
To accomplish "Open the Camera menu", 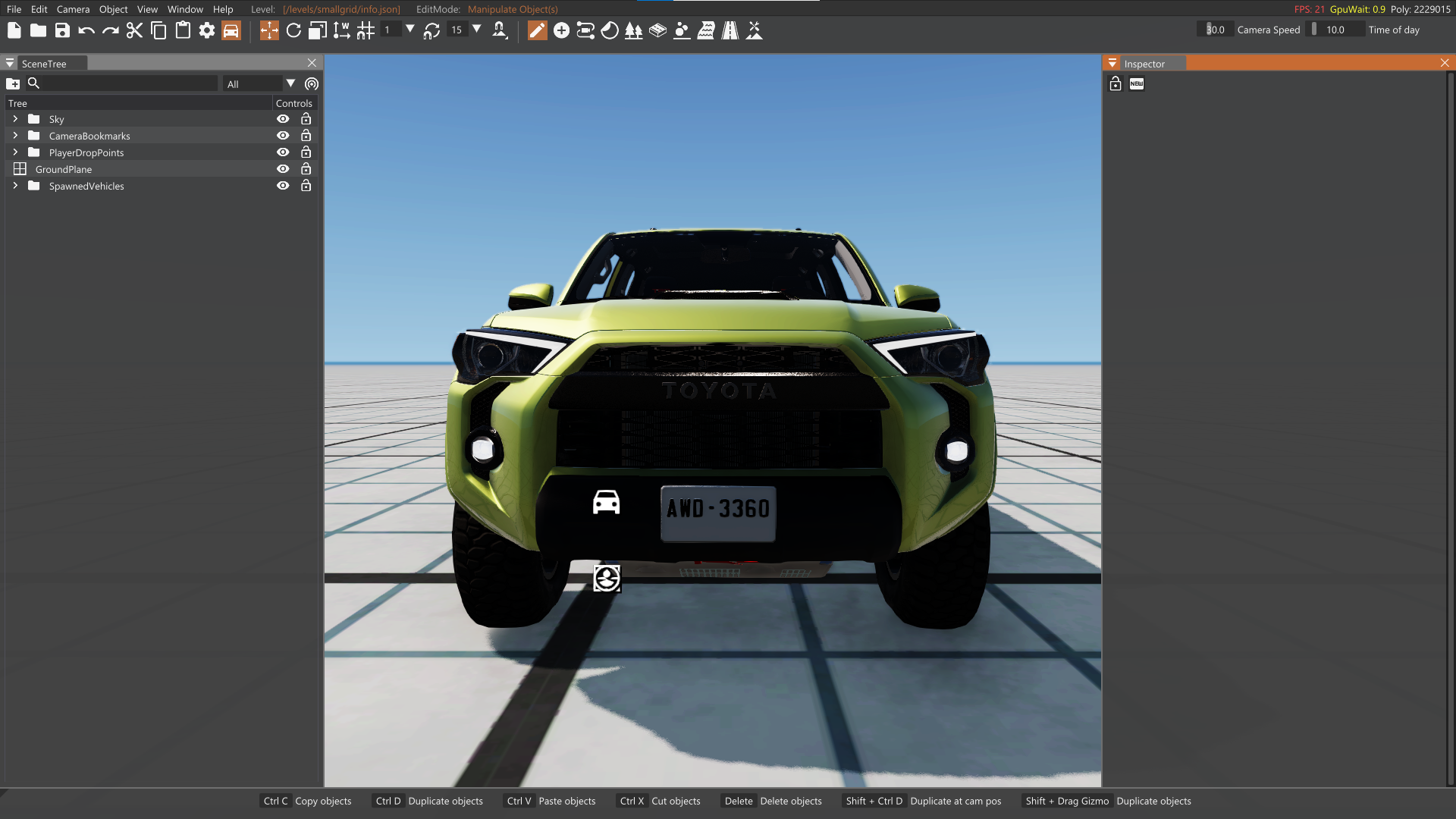I will pos(73,9).
